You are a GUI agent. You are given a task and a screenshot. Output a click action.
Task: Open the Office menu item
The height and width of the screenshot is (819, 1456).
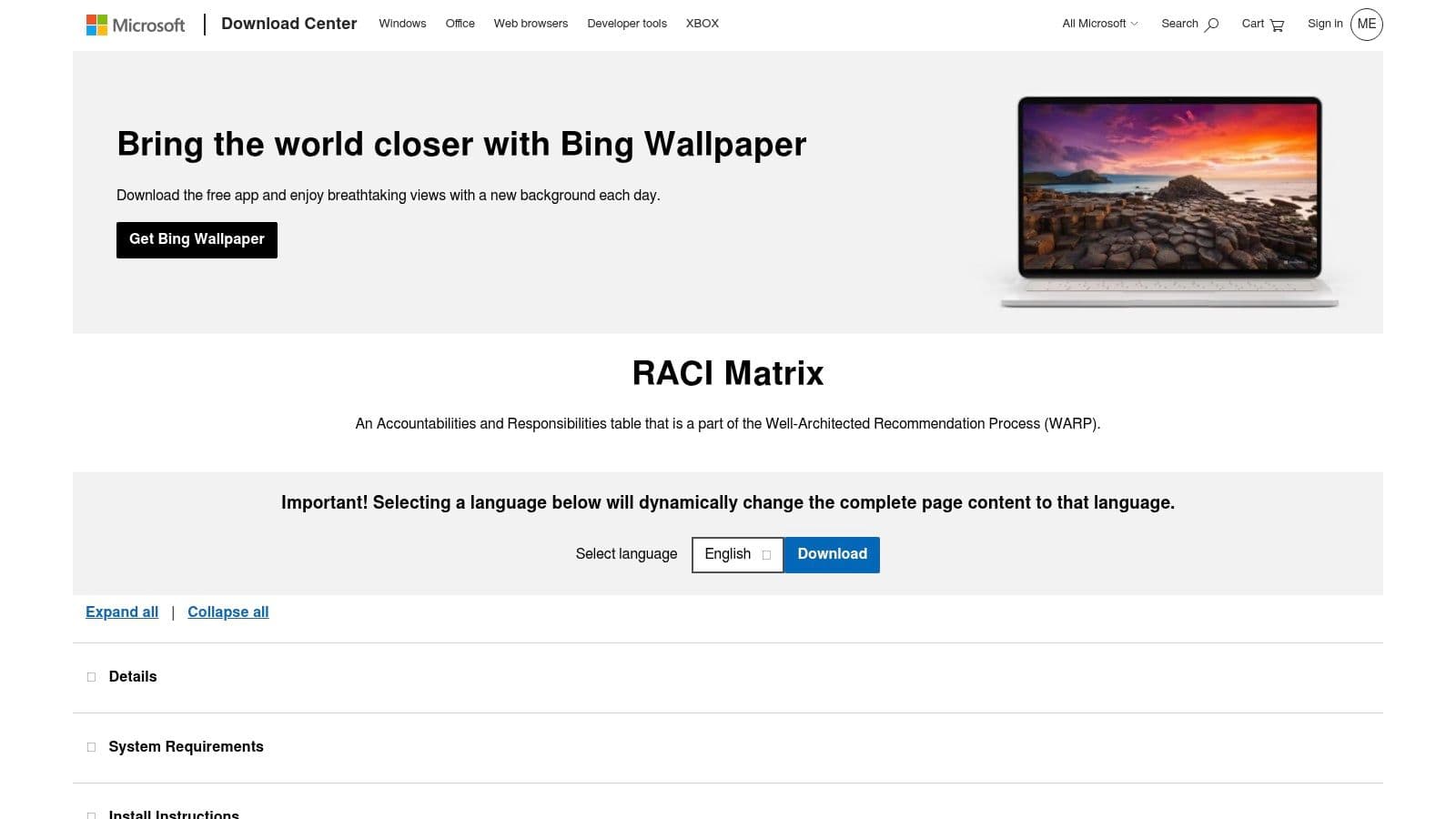tap(460, 24)
